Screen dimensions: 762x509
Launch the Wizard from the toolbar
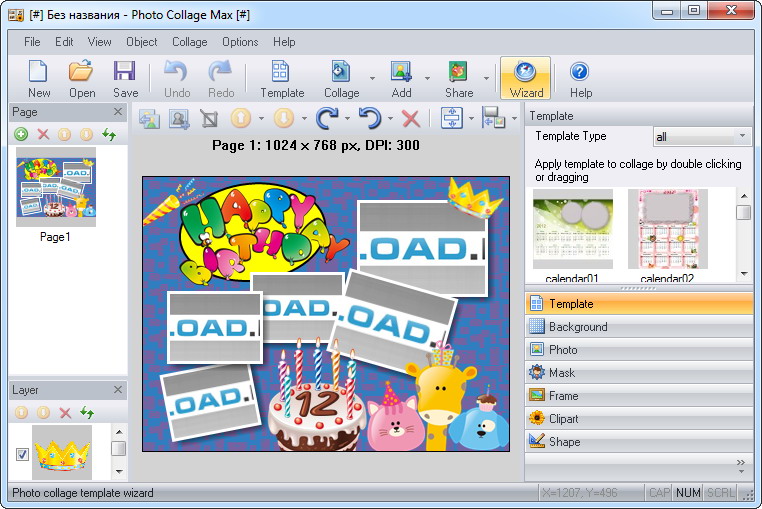[x=526, y=79]
